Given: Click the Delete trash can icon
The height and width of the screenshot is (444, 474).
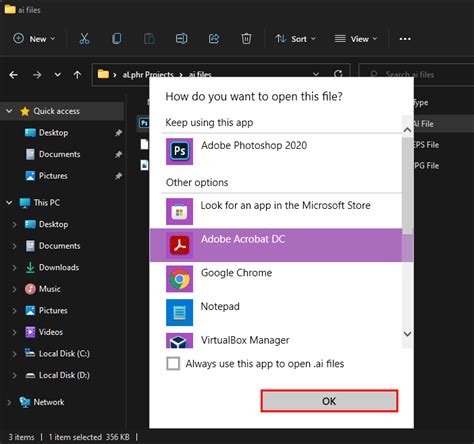Looking at the screenshot, I should tap(246, 39).
